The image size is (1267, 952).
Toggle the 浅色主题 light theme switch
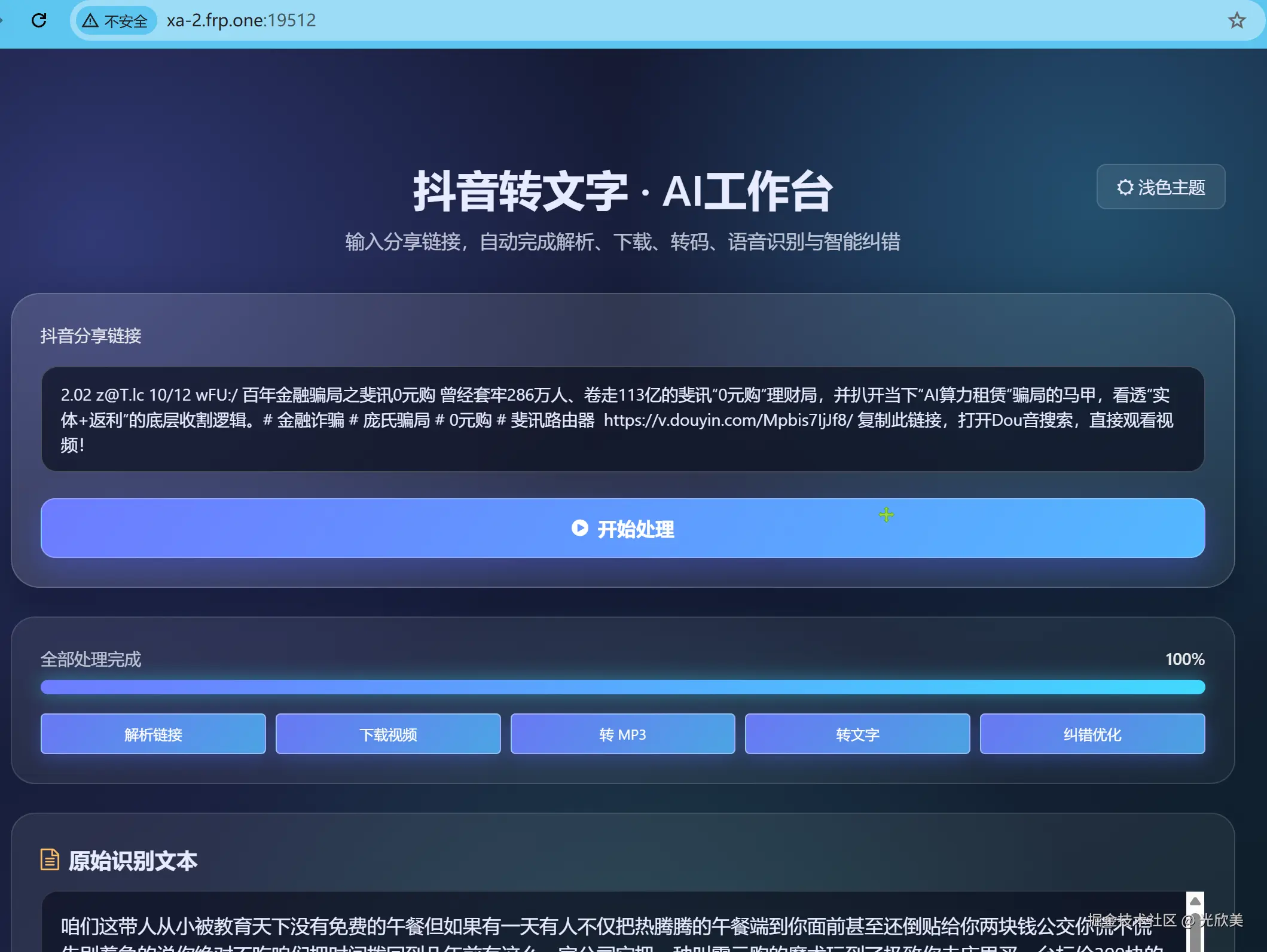[x=1161, y=187]
